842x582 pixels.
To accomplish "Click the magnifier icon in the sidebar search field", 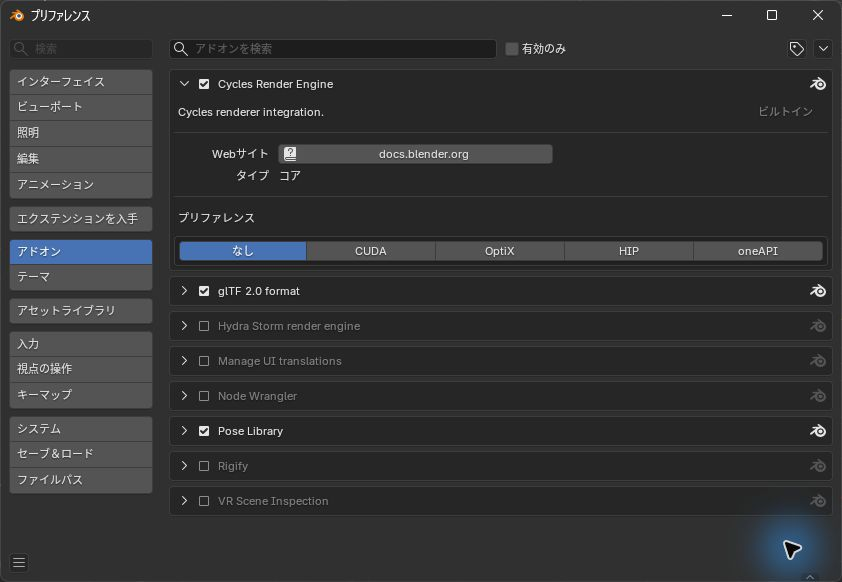I will click(21, 49).
